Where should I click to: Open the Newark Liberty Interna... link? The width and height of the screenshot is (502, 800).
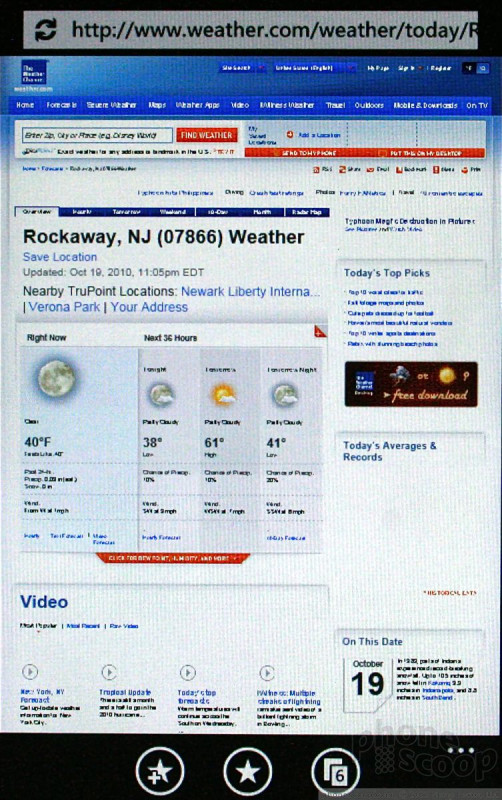(250, 291)
